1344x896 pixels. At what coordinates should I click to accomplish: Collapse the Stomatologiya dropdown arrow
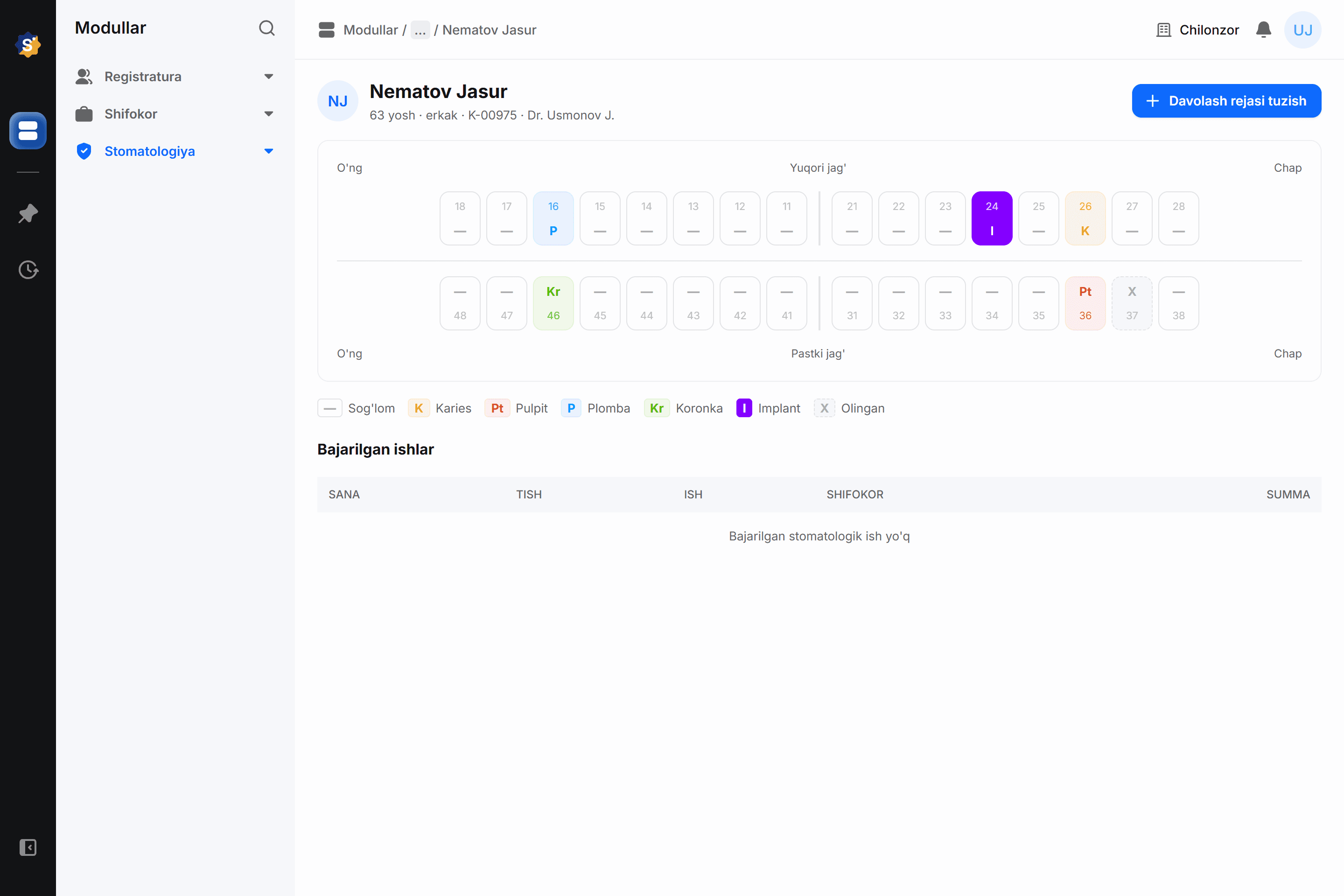click(x=269, y=151)
